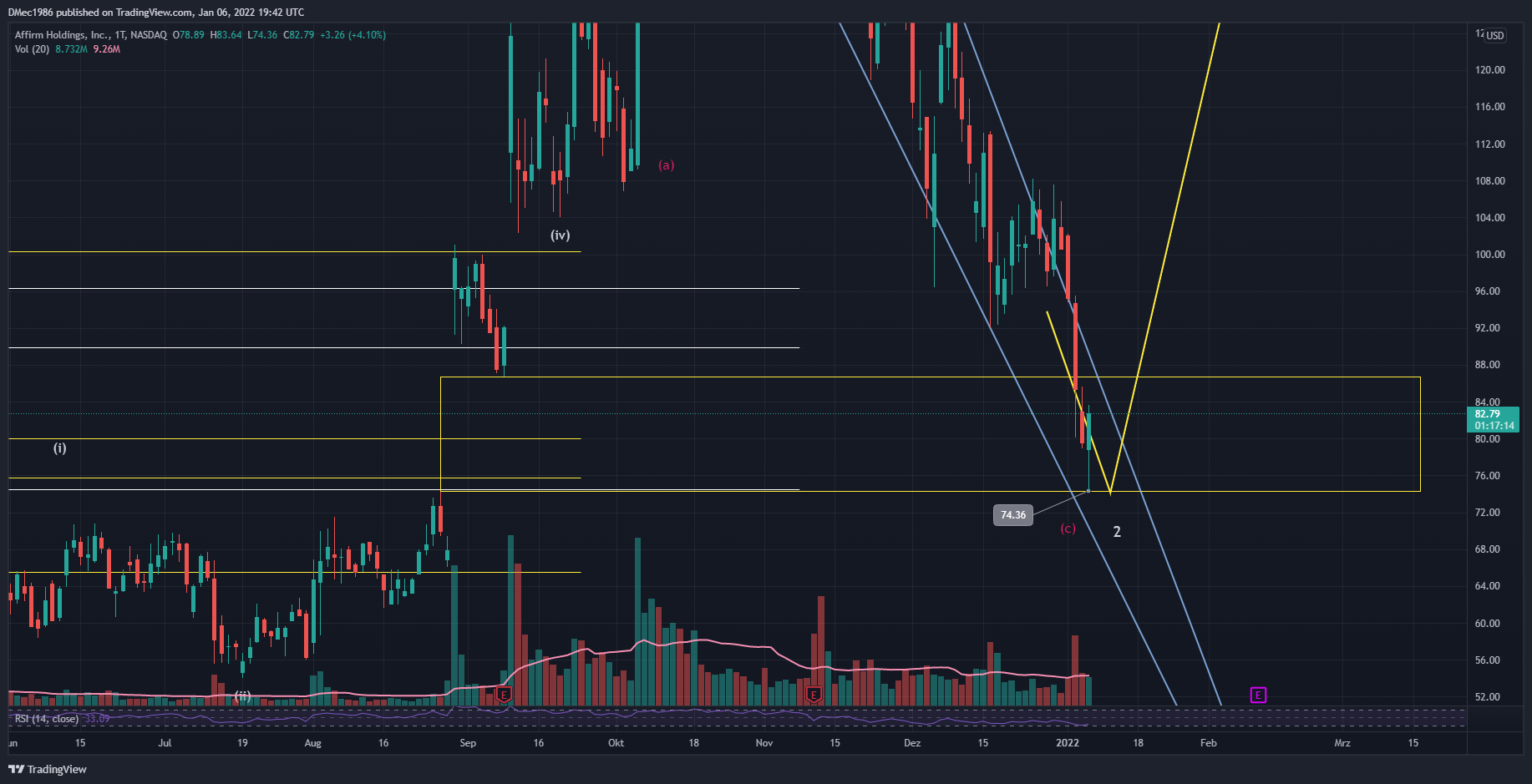Select the Vol (20) indicator legend
The width and height of the screenshot is (1532, 784).
pyautogui.click(x=32, y=49)
